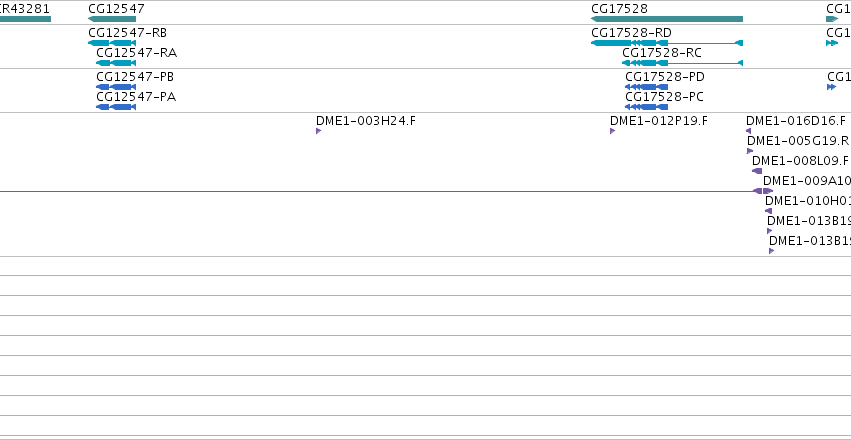Click the CG17528-RC transcript label
The height and width of the screenshot is (440, 851).
click(662, 53)
